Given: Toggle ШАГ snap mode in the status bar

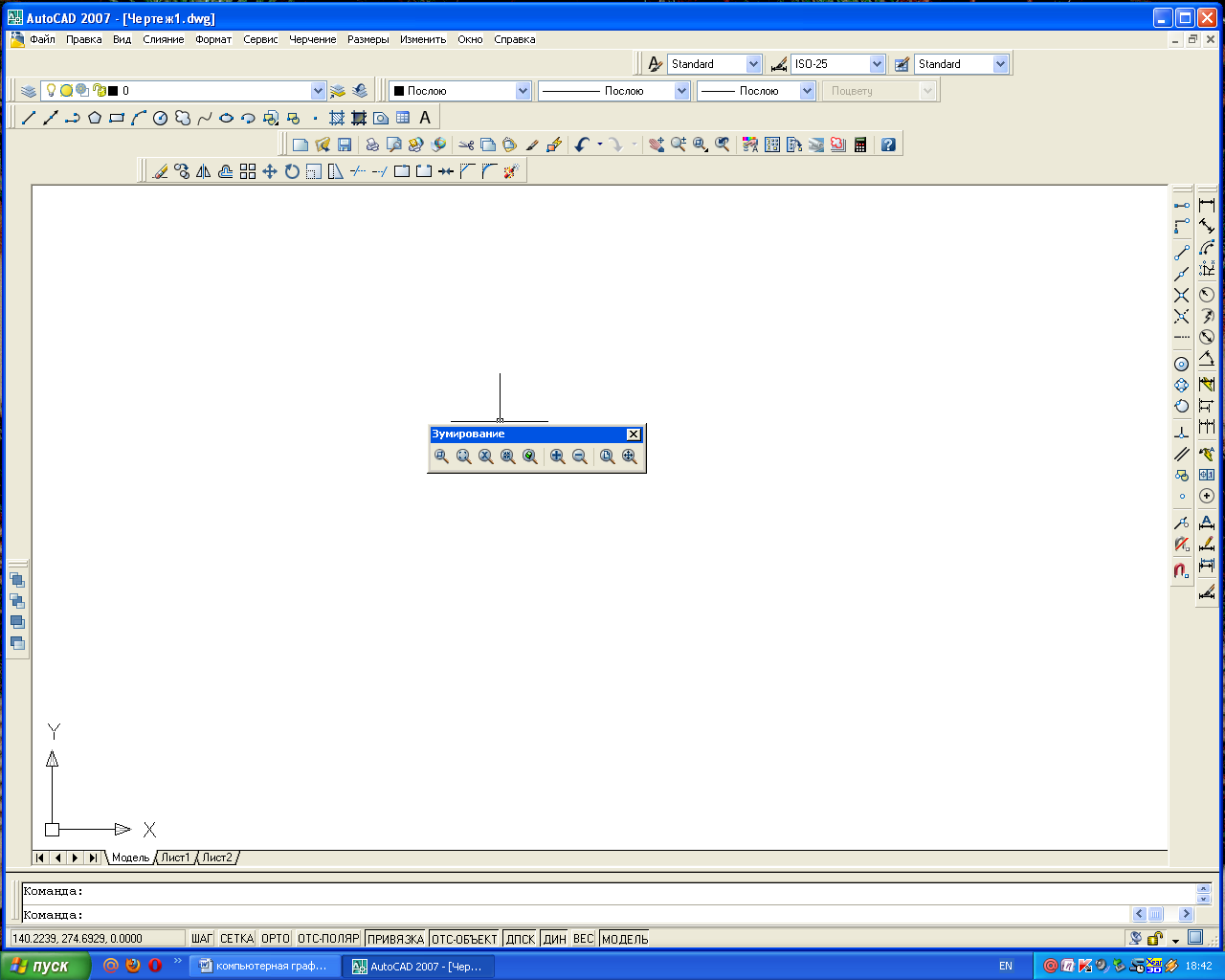Looking at the screenshot, I should pos(202,939).
